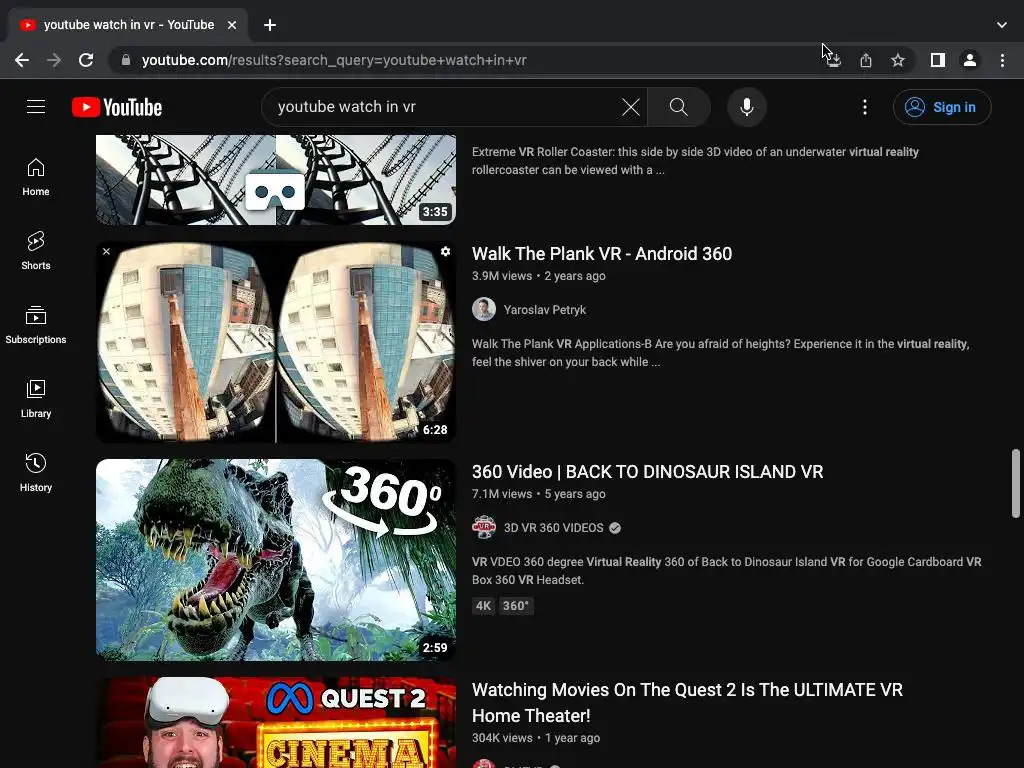The width and height of the screenshot is (1024, 768).
Task: Click Yaroslav Petryk channel avatar
Action: pos(484,309)
